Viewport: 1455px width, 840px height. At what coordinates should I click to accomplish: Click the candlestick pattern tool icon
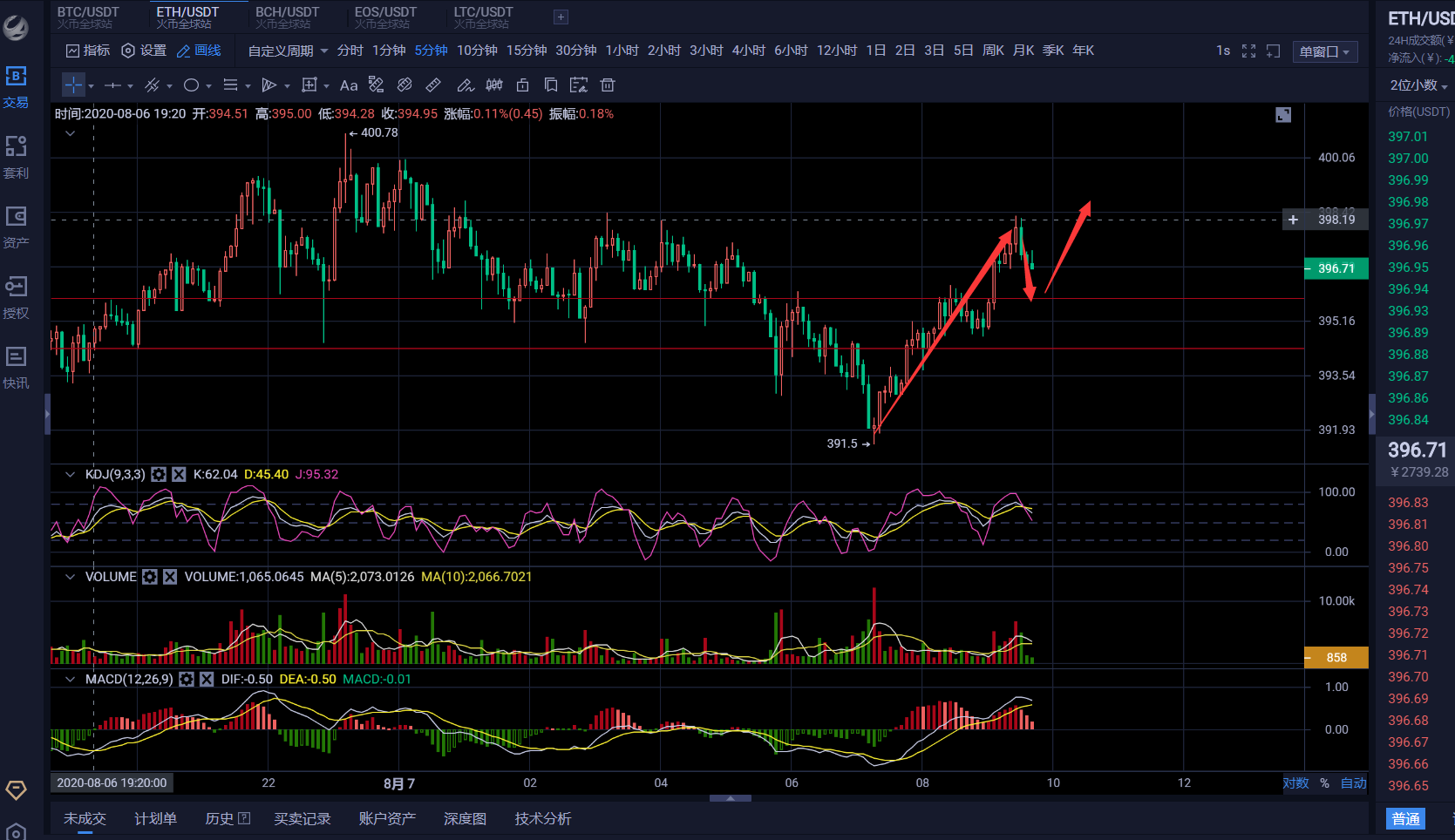(494, 85)
